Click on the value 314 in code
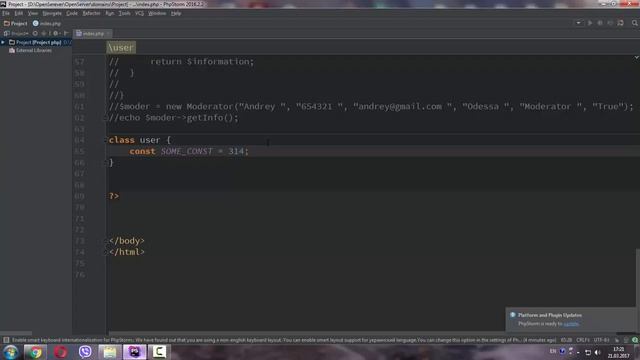Image resolution: width=640 pixels, height=360 pixels. [x=236, y=151]
